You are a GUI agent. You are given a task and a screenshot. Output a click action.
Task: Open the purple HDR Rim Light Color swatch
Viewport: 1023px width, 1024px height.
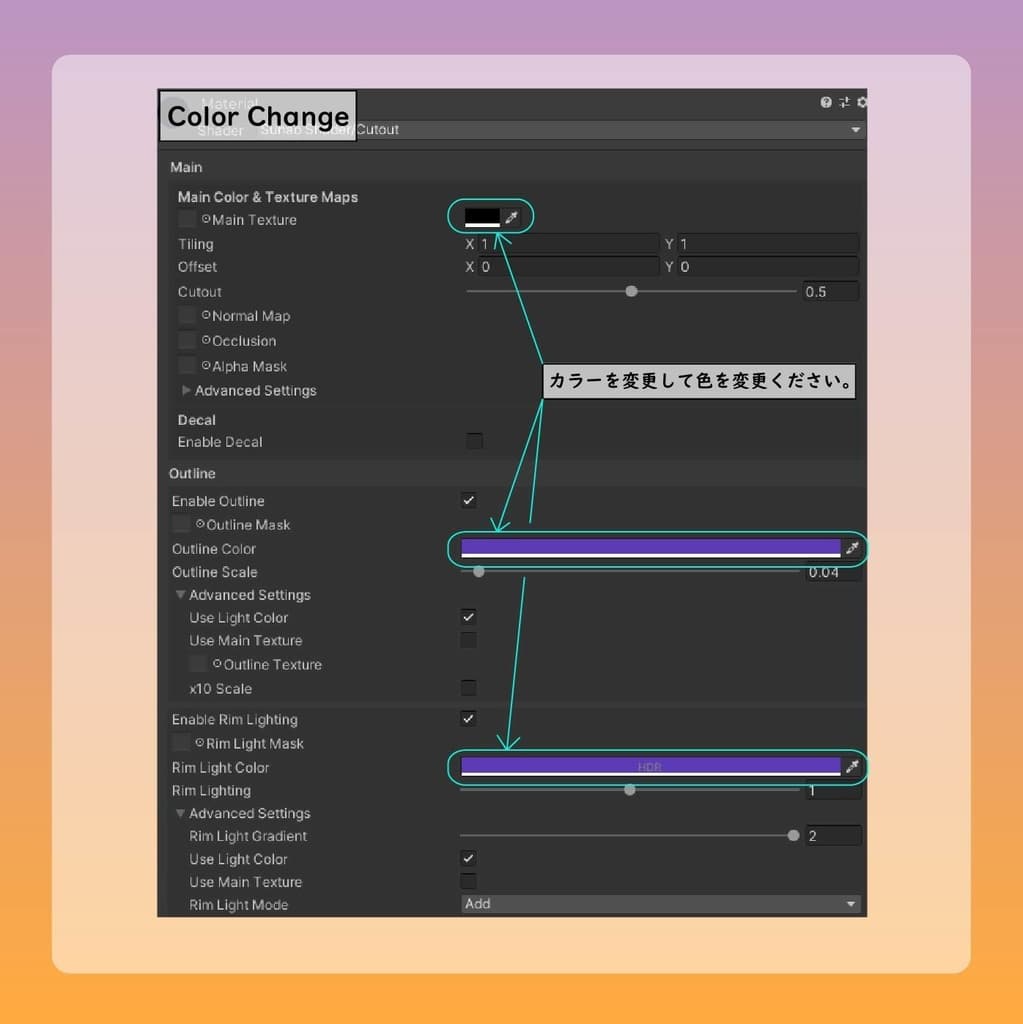pyautogui.click(x=651, y=767)
